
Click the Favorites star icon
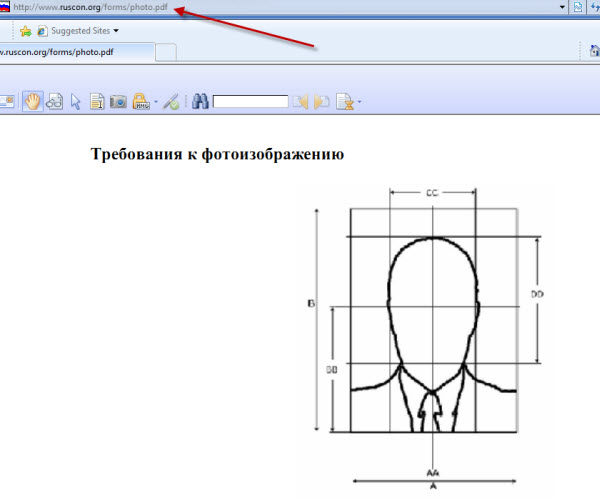tap(25, 31)
